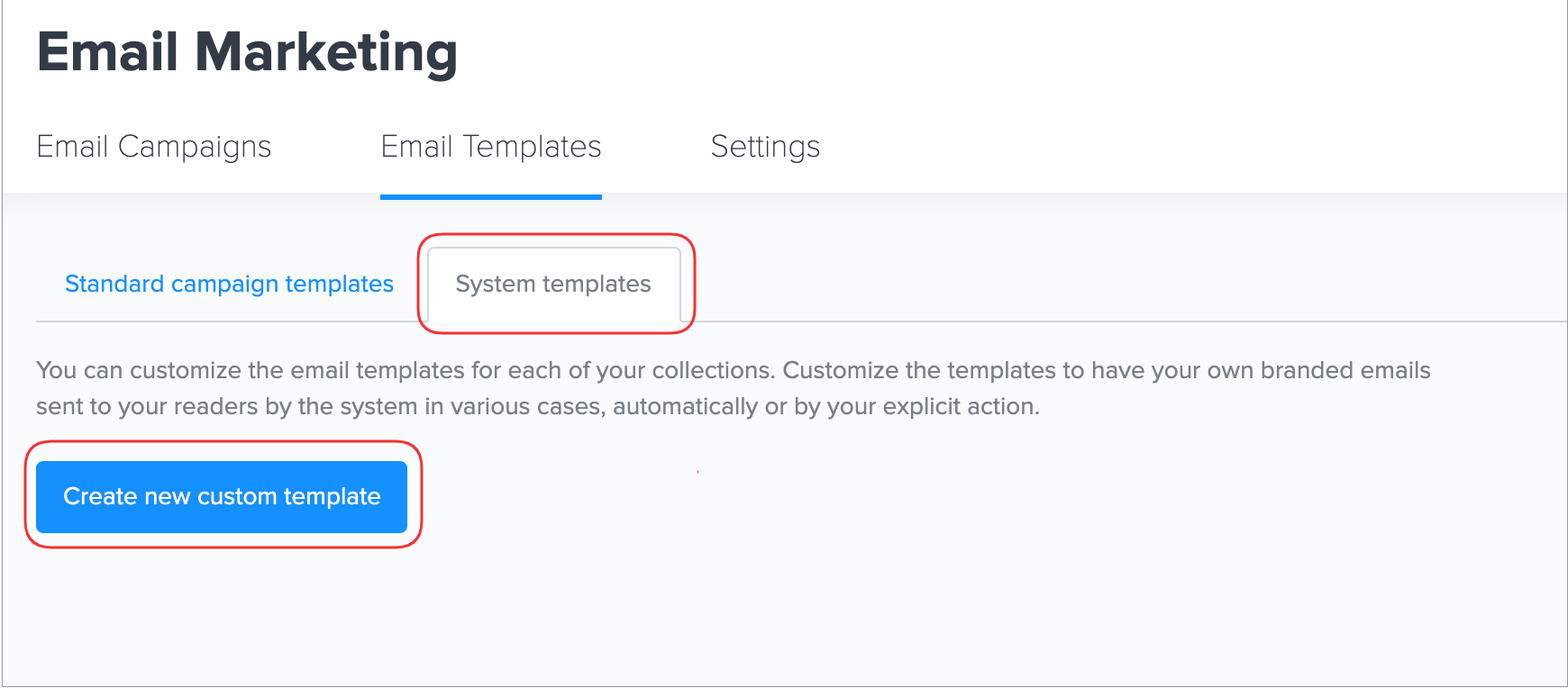This screenshot has width=1568, height=688.
Task: Click the blue underline beneath Email Templates
Action: pos(491,196)
